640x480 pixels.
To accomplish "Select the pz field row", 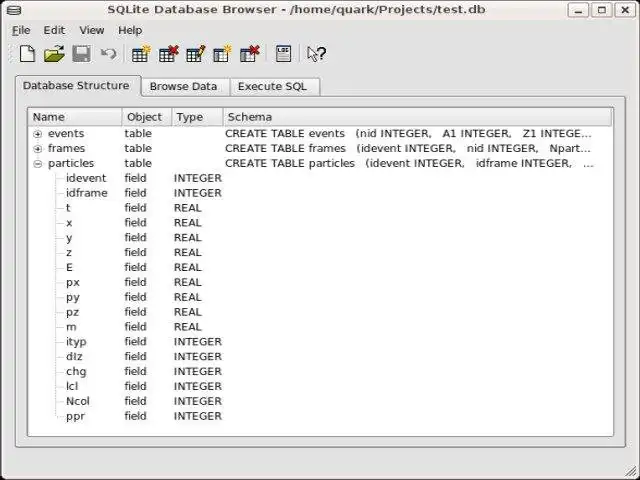I will point(320,312).
